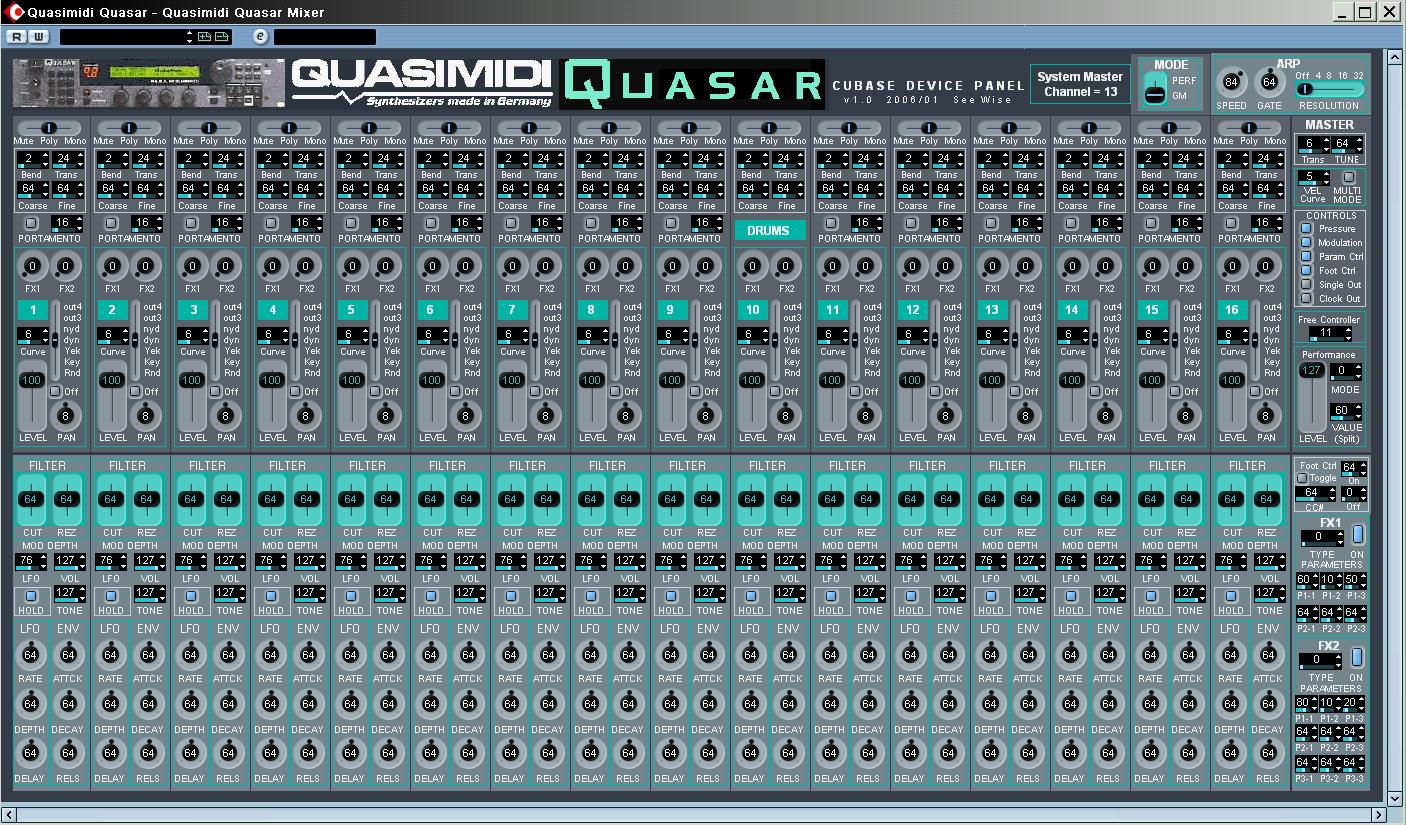Image resolution: width=1406 pixels, height=825 pixels.
Task: Open the preset selector dropdown arrows
Action: click(x=190, y=37)
